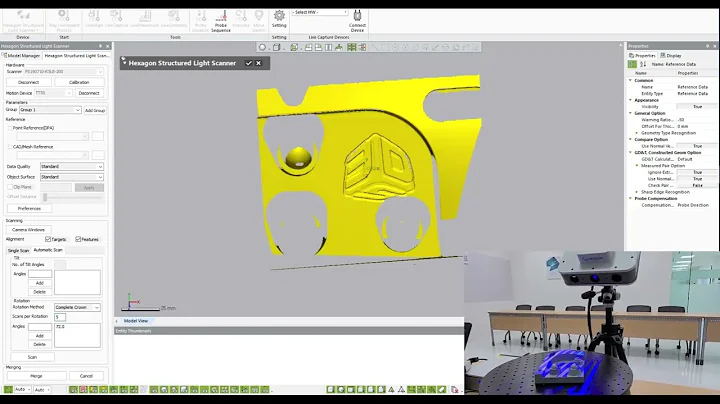The width and height of the screenshot is (720, 404).
Task: Click the Entity Thumbnails panel header
Action: [x=289, y=331]
